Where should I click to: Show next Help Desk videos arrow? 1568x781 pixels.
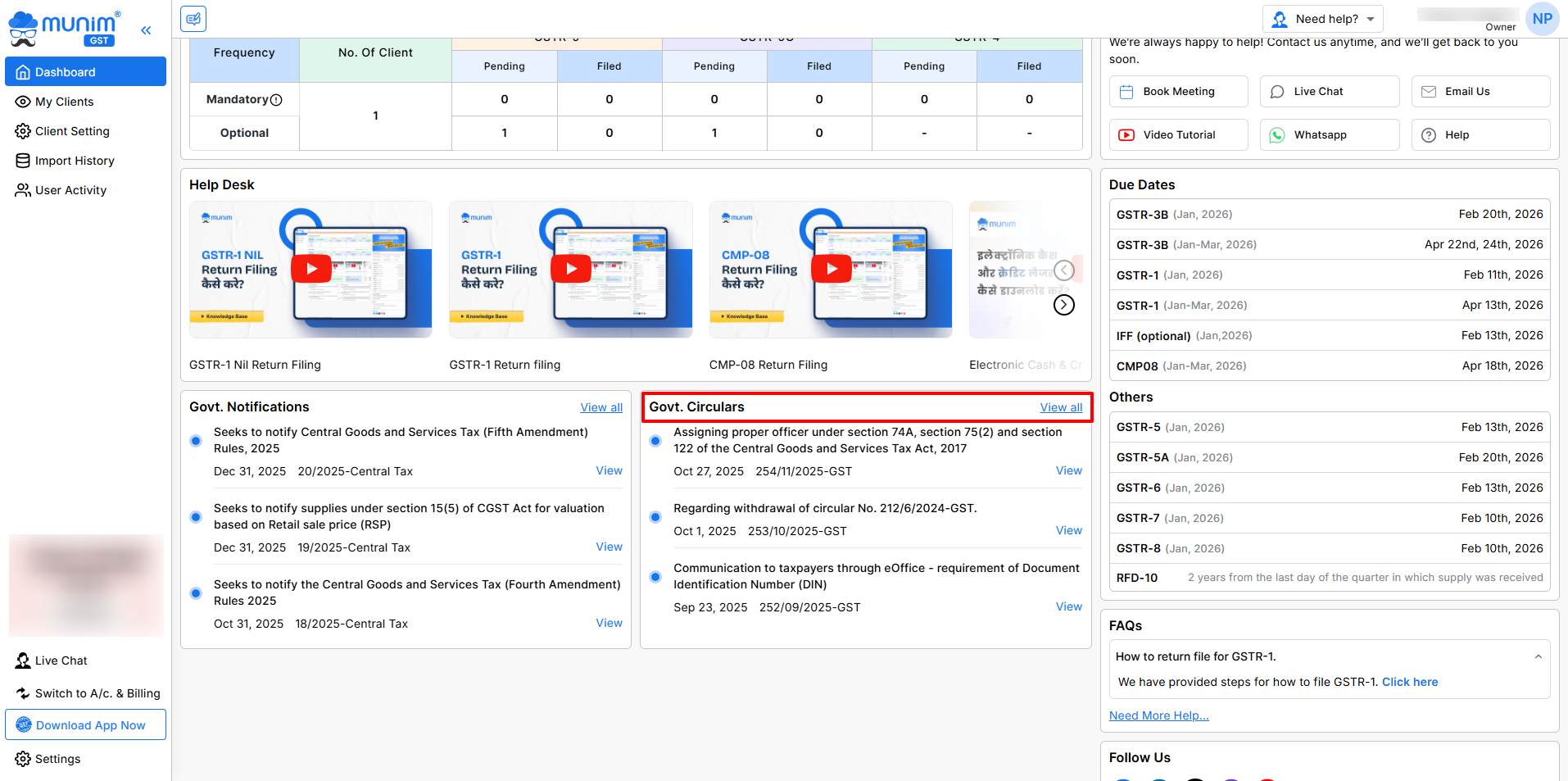[x=1063, y=305]
